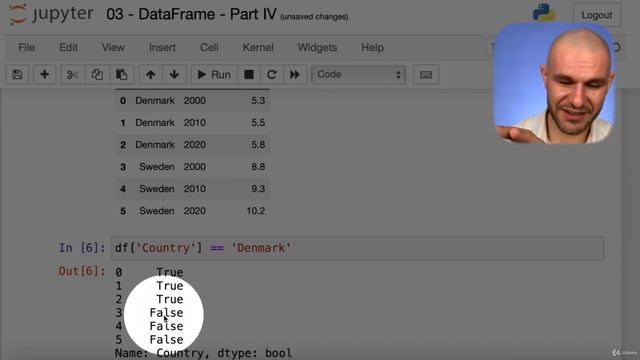This screenshot has width=640, height=360.
Task: Click Sweden in the 2020 row
Action: [x=157, y=211]
